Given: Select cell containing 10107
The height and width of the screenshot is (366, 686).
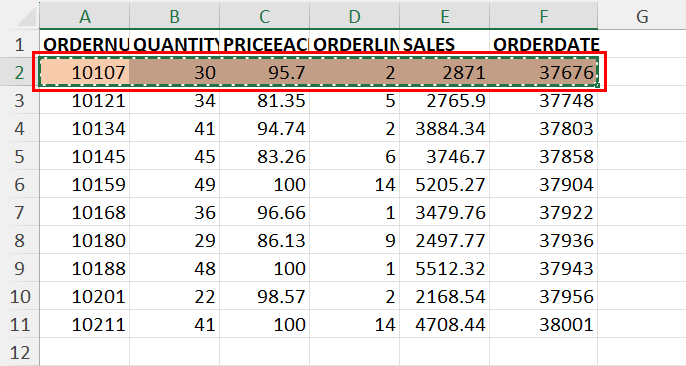Looking at the screenshot, I should coord(84,72).
